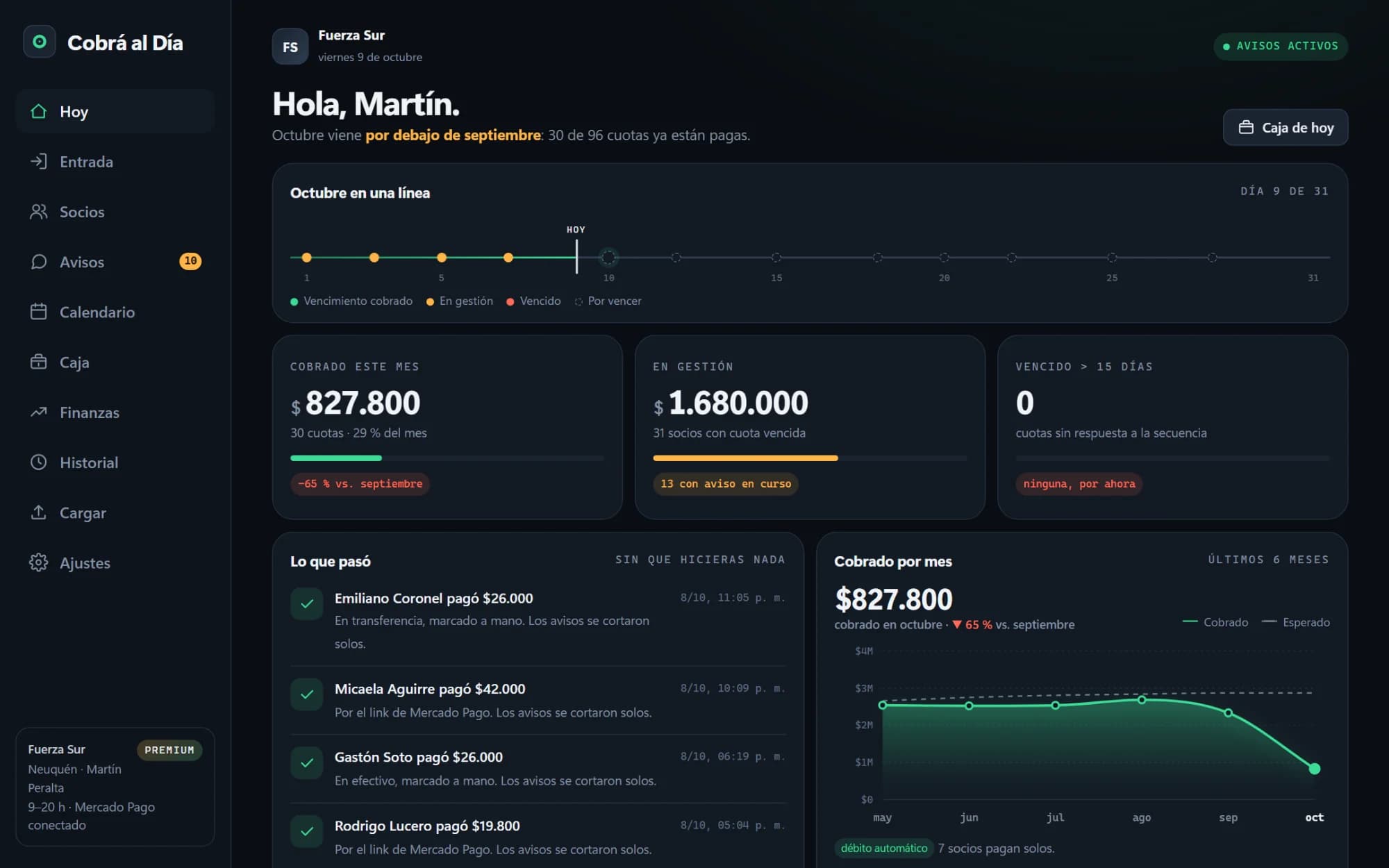The height and width of the screenshot is (868, 1389).
Task: Click the -65 % vs. septiembre tag
Action: pyautogui.click(x=360, y=484)
